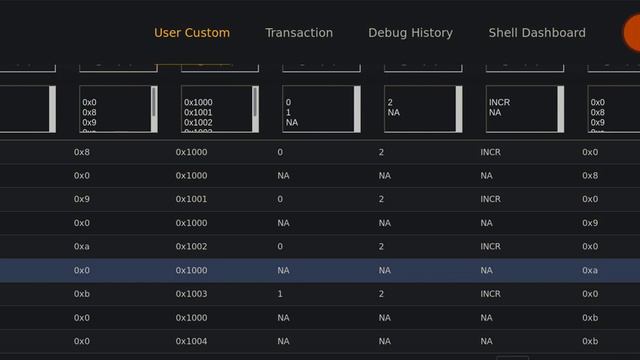
Task: Switch to the User Custom tab
Action: (x=192, y=33)
